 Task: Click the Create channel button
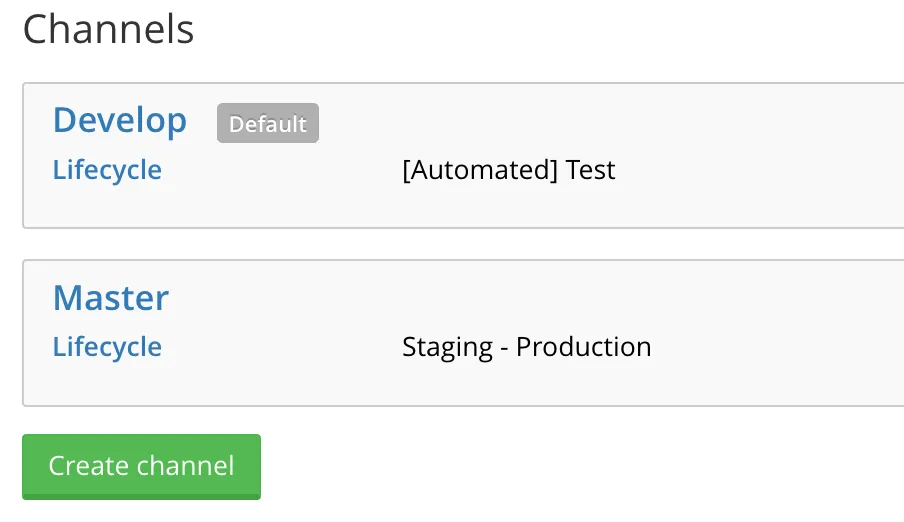(141, 466)
